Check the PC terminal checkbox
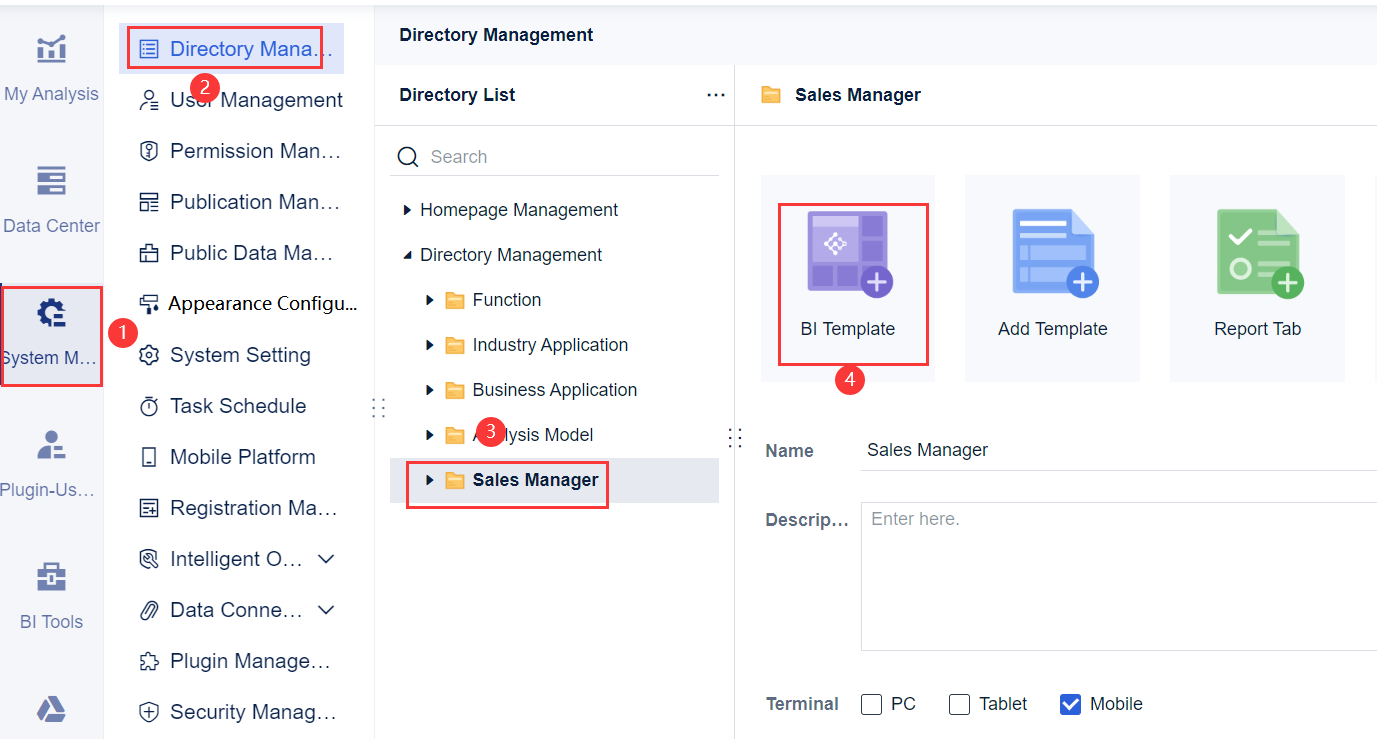 871,704
